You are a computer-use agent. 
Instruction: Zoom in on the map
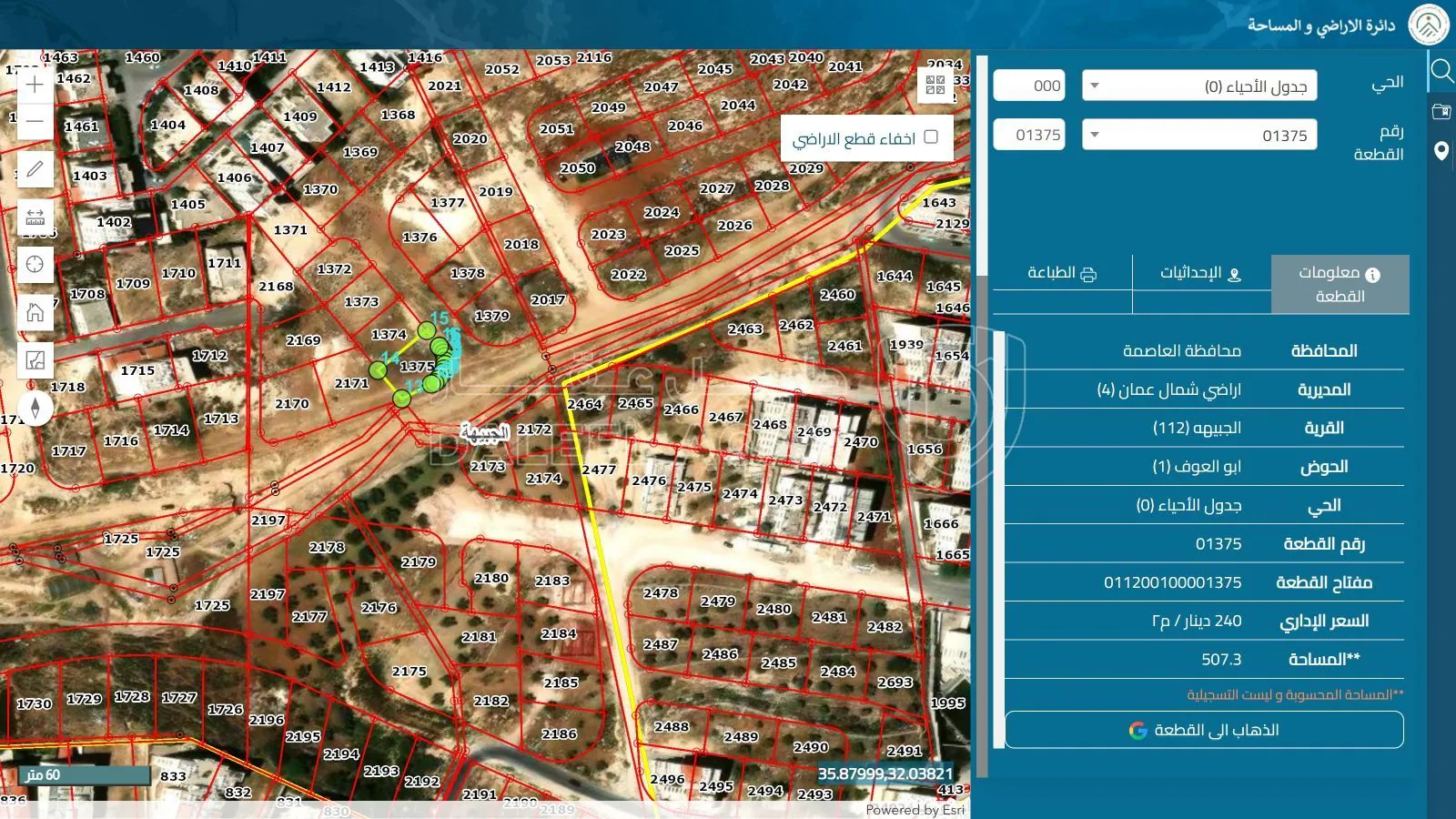pyautogui.click(x=35, y=85)
